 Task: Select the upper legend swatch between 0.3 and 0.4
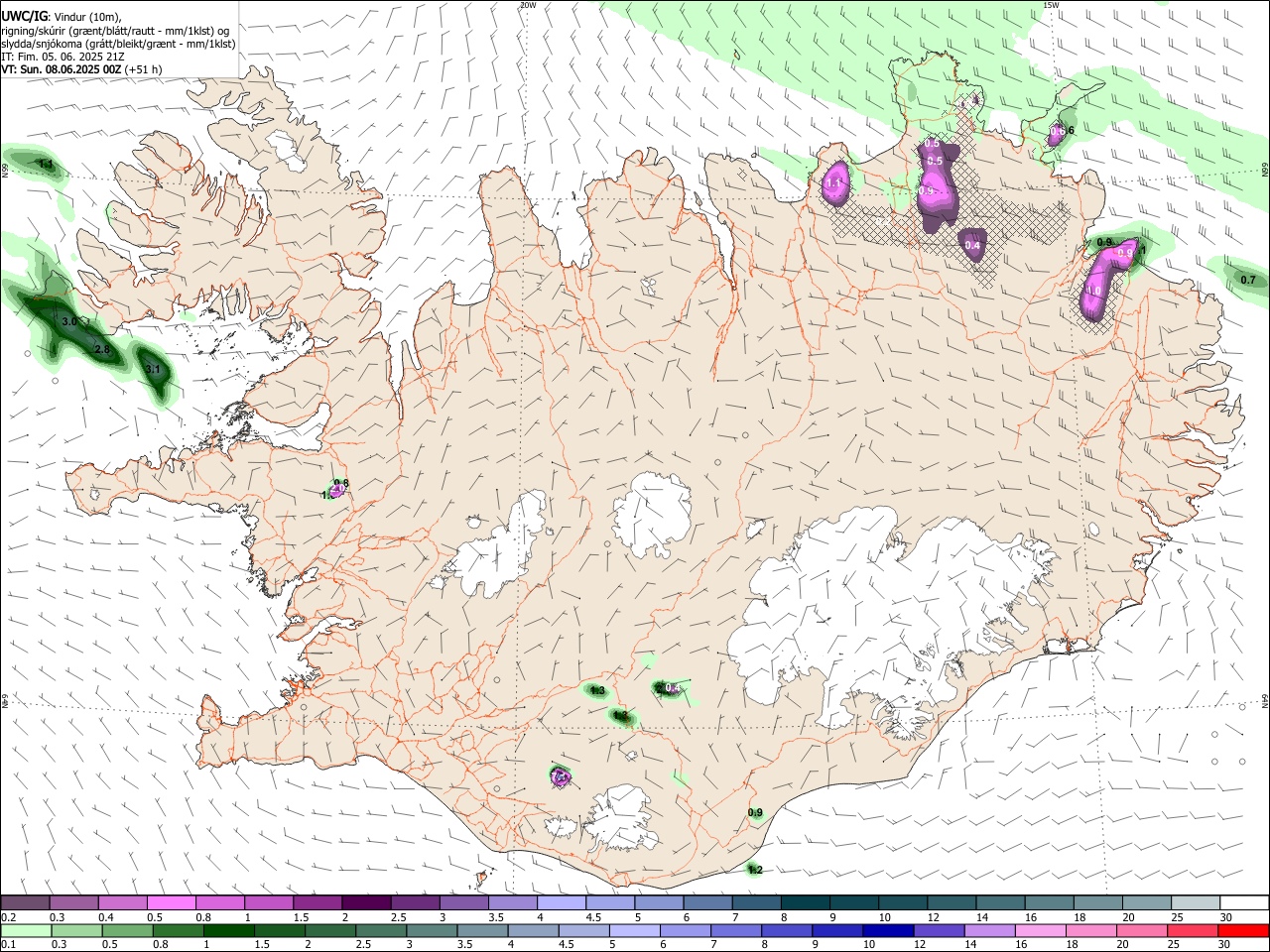[x=73, y=902]
